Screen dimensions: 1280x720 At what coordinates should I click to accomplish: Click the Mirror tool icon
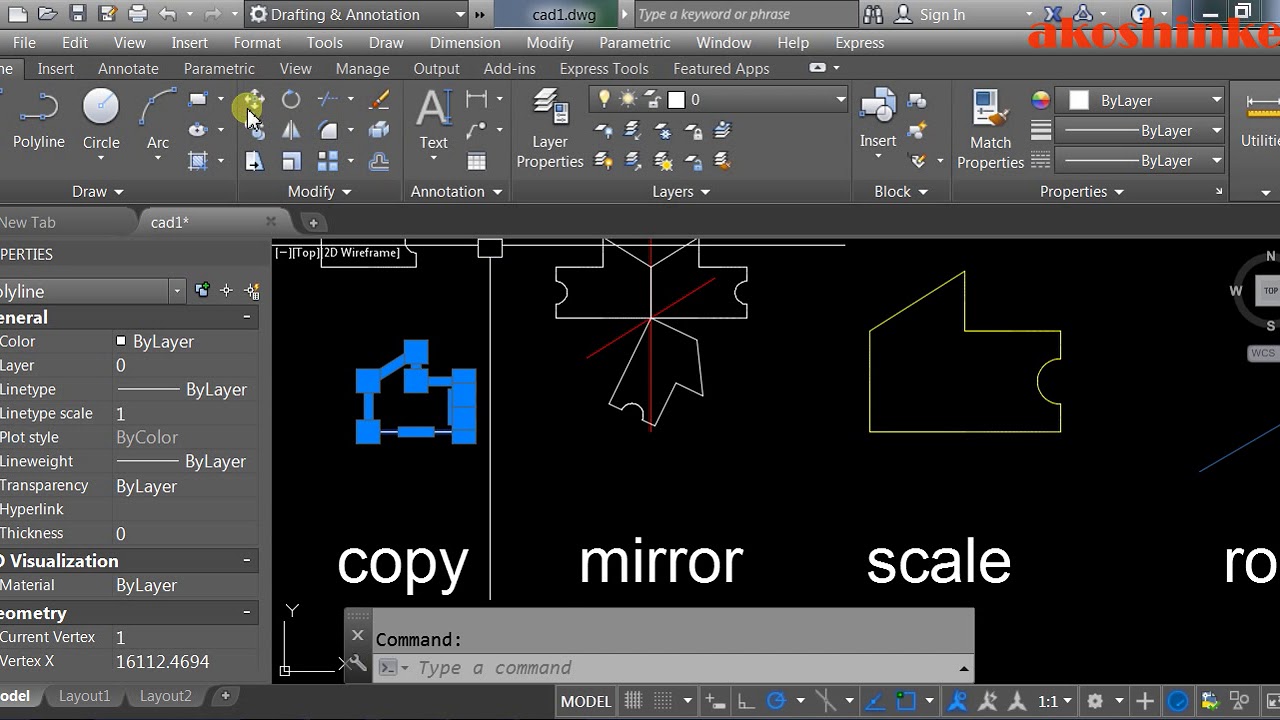click(291, 130)
